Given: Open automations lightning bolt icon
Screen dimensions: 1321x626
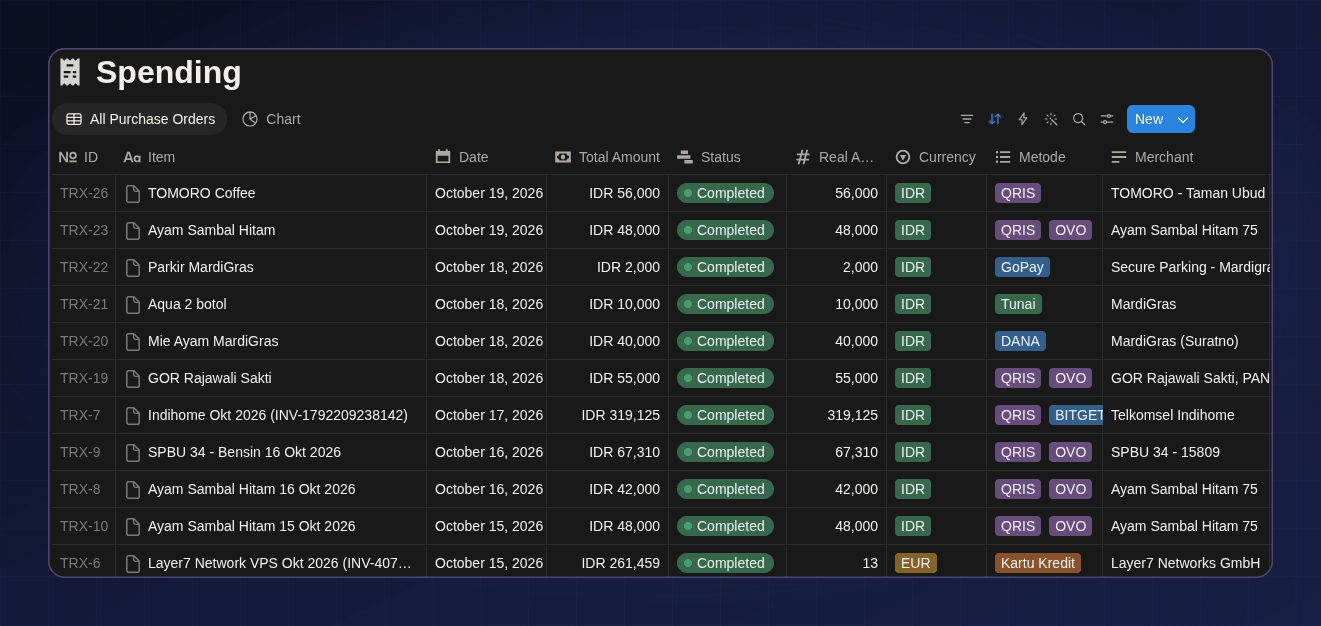Looking at the screenshot, I should coord(1023,119).
